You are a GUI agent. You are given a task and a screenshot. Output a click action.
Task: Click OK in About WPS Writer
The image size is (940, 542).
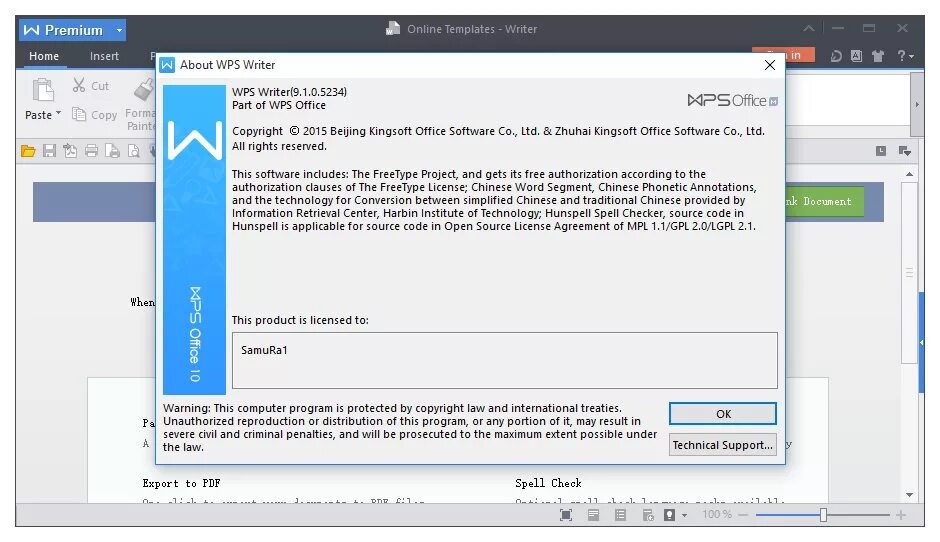pyautogui.click(x=723, y=414)
